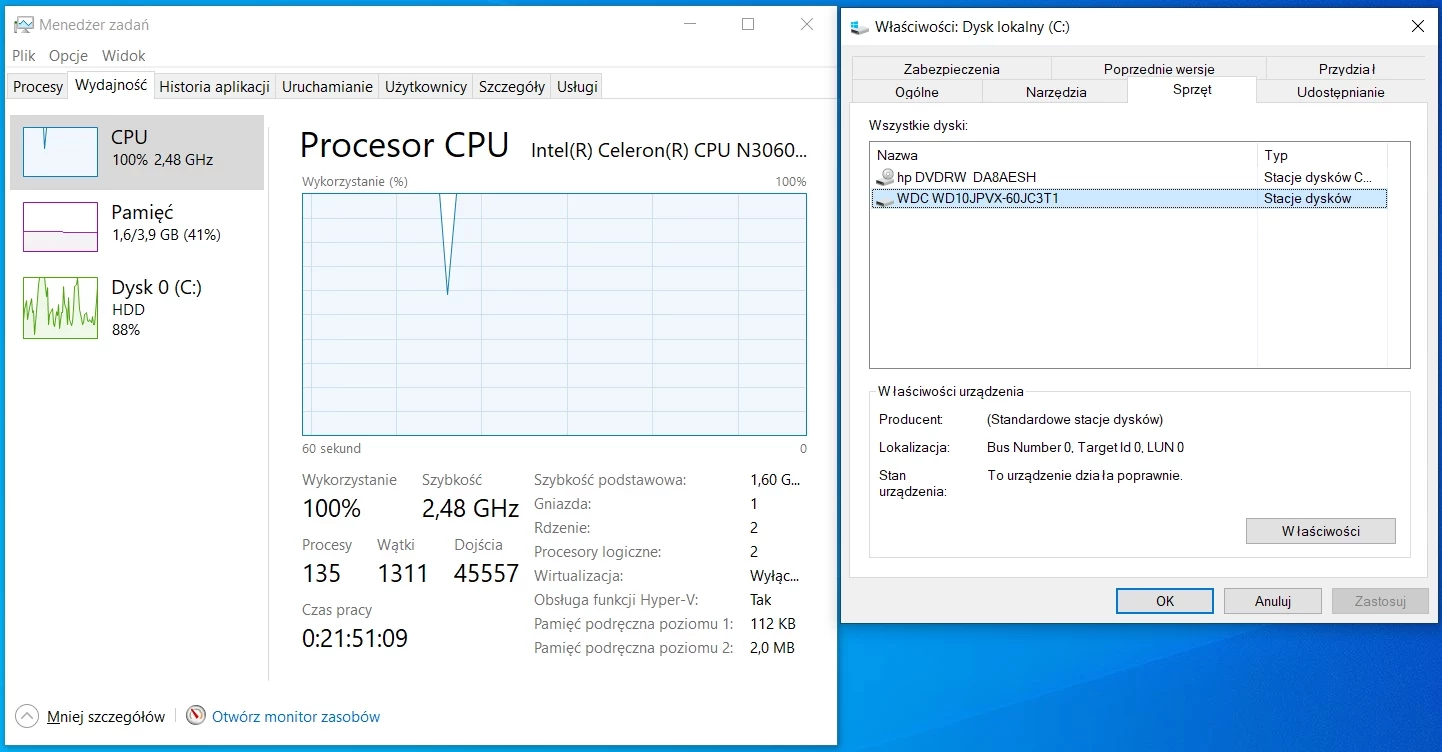Click the Właściwości button
Viewport: 1442px width, 752px height.
click(x=1320, y=531)
